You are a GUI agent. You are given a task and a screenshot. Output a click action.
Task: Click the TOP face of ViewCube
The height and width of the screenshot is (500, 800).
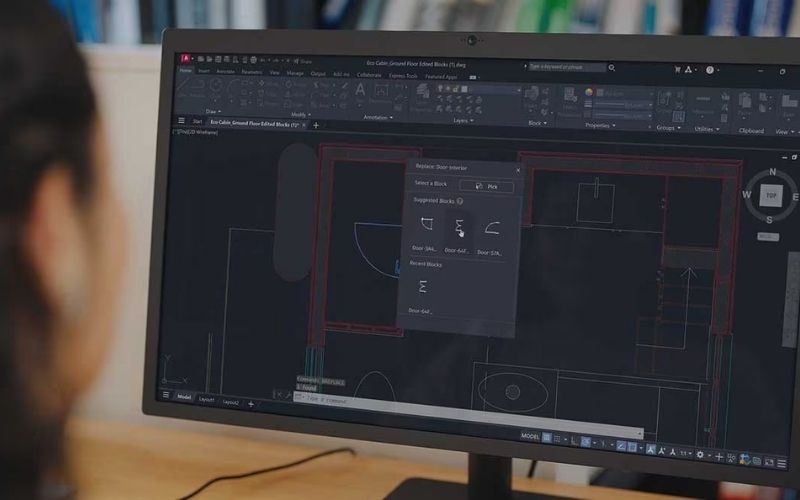[x=770, y=196]
